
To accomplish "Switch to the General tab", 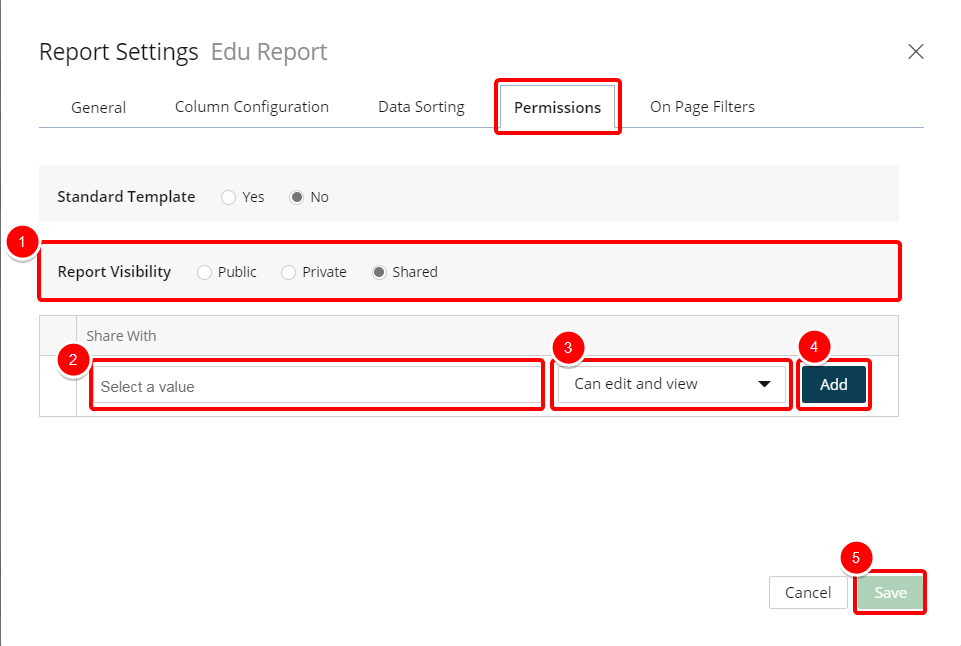I will (99, 107).
